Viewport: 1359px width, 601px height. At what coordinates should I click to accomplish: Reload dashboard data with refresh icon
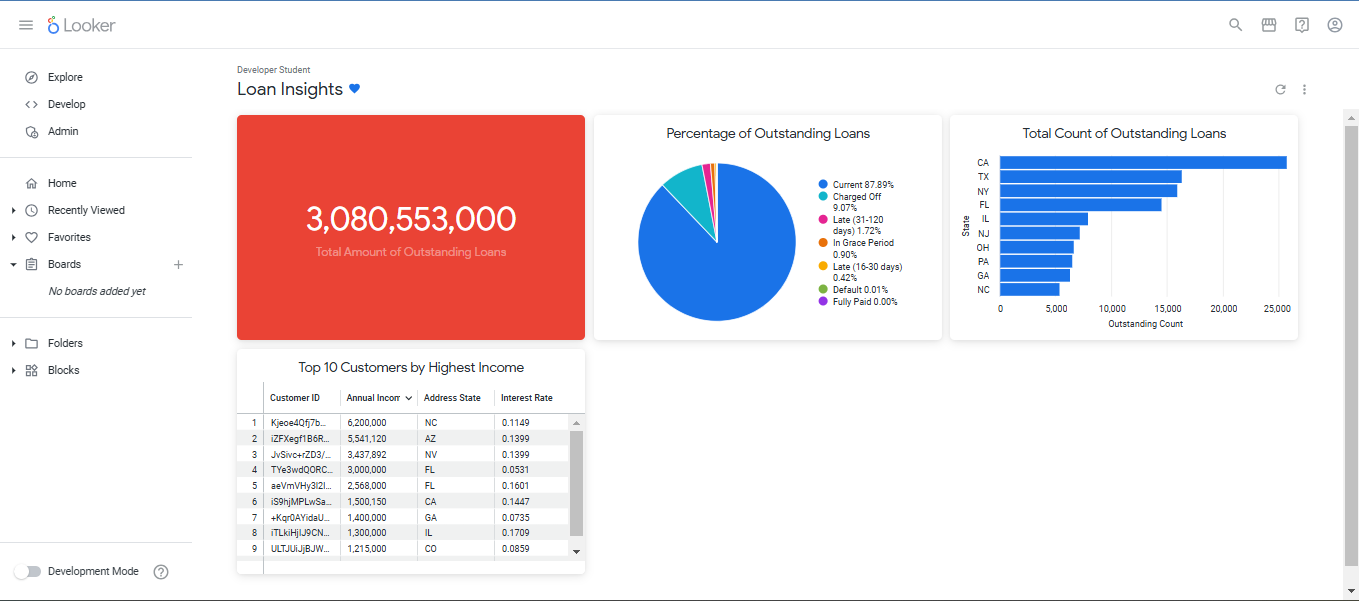tap(1280, 90)
